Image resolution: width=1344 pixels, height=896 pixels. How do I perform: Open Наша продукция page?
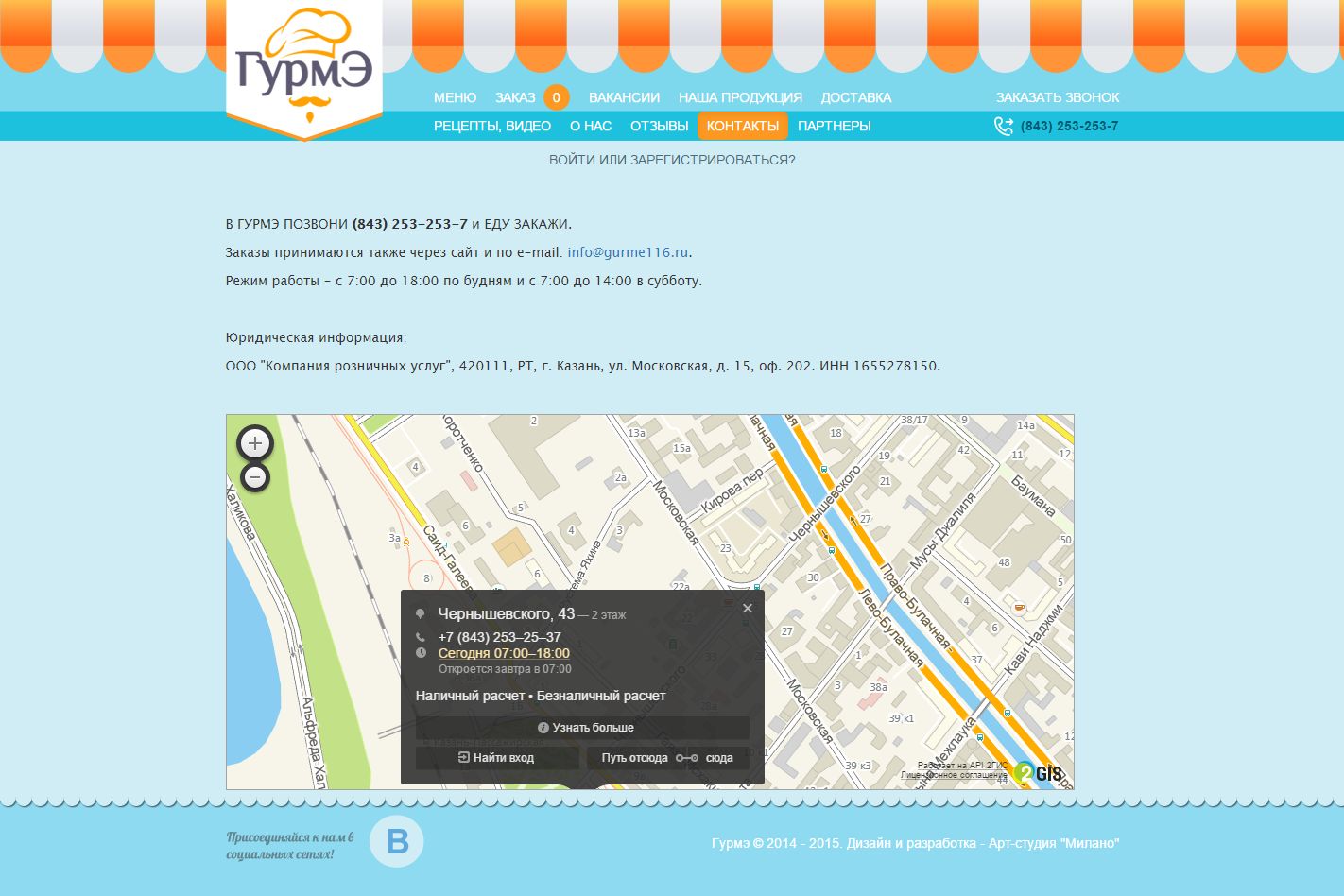point(740,97)
